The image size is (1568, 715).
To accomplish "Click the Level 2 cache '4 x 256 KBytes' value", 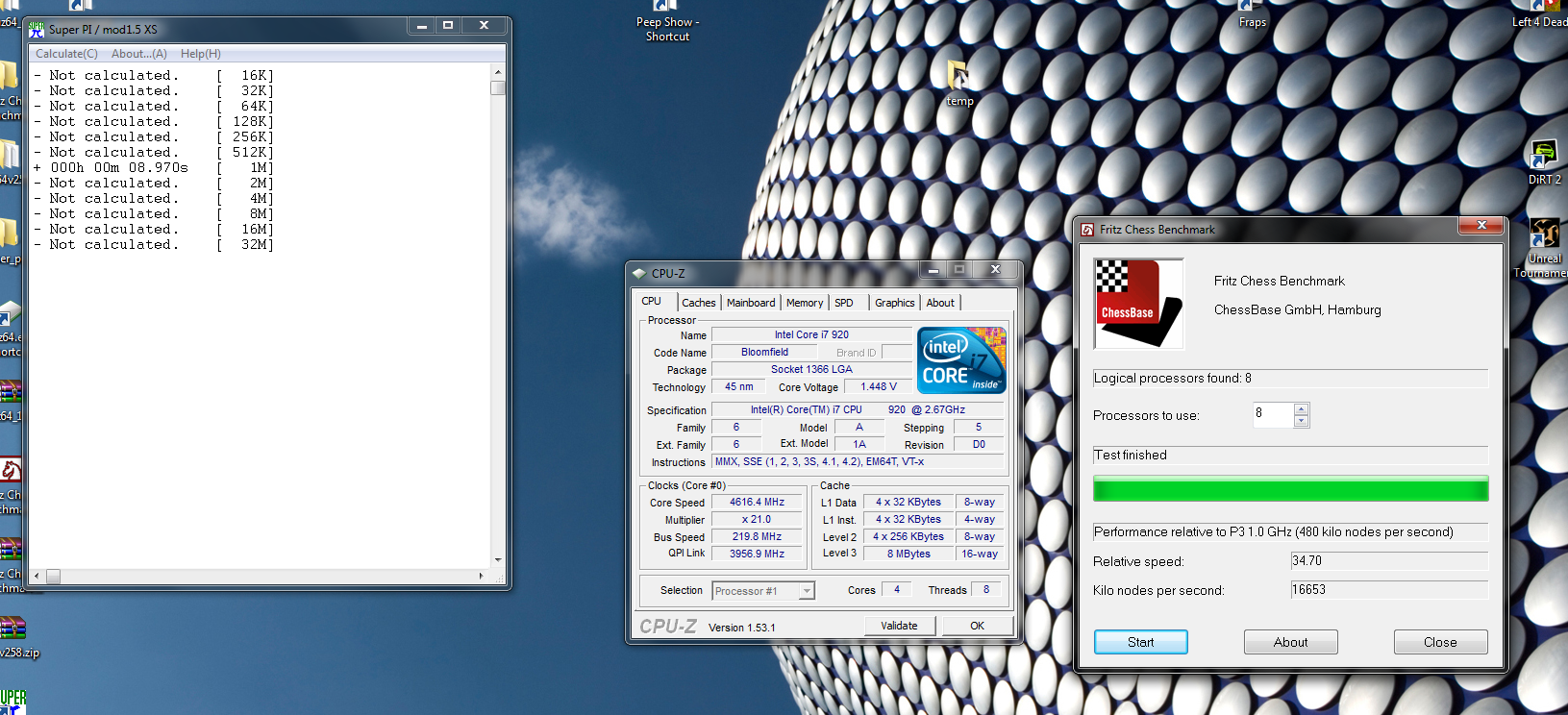I will [x=908, y=537].
